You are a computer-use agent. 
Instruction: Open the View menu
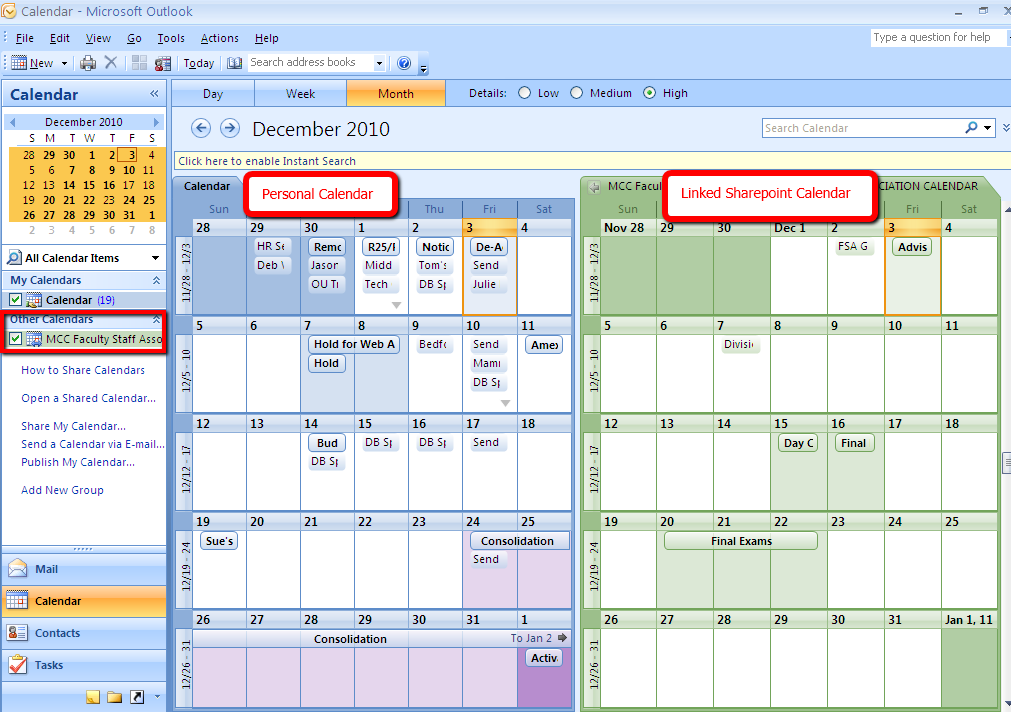click(98, 38)
